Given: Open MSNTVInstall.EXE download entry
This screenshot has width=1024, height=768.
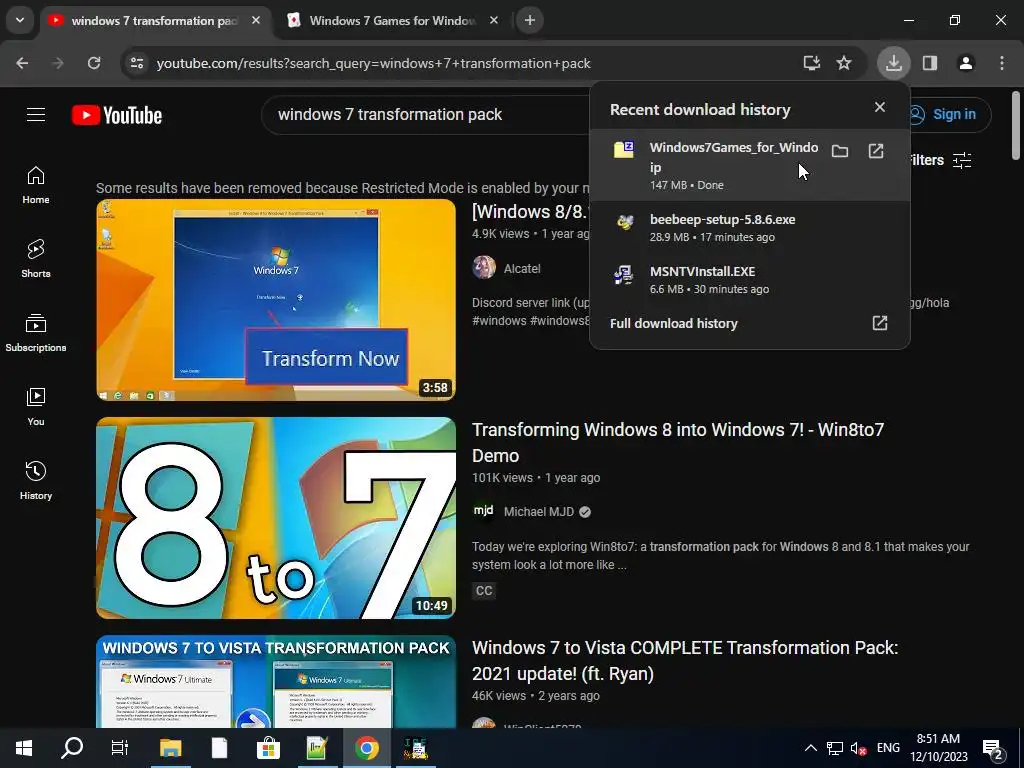Looking at the screenshot, I should point(750,280).
